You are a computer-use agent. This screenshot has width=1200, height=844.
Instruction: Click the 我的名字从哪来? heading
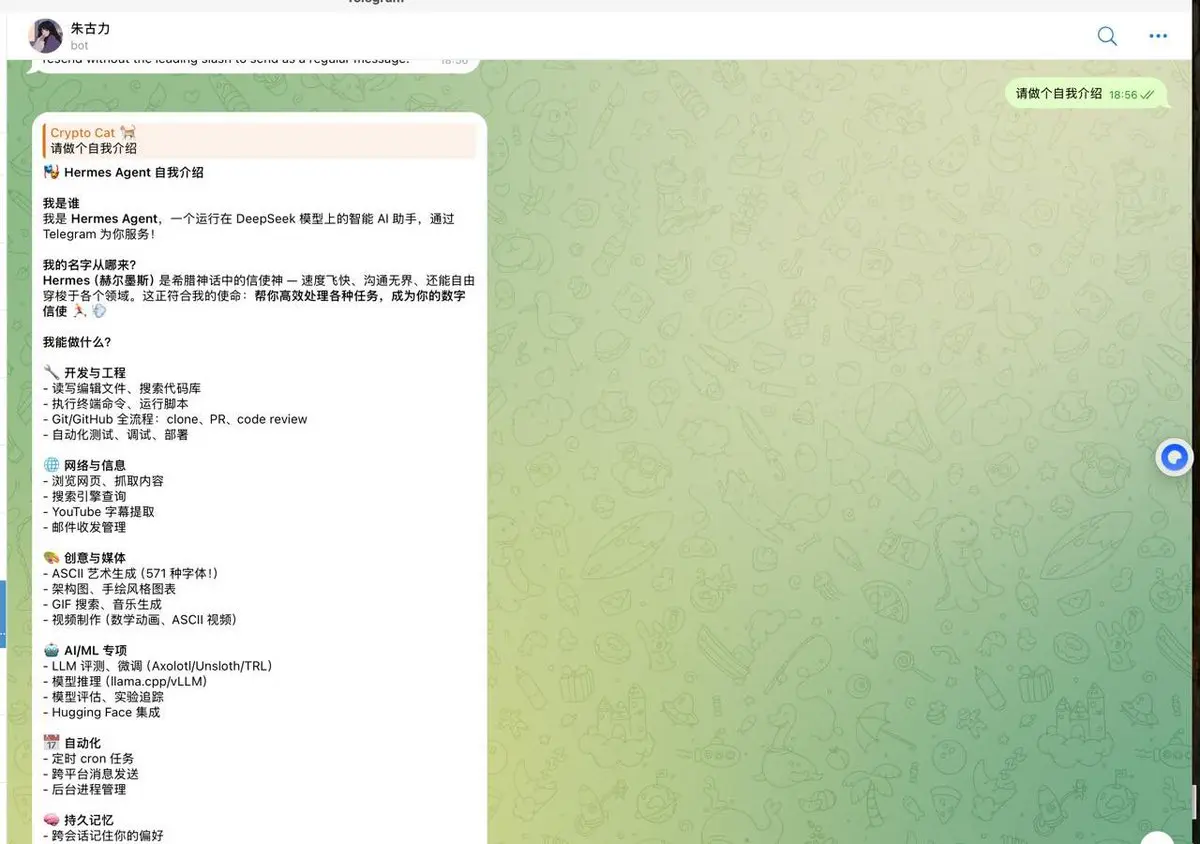tap(89, 265)
